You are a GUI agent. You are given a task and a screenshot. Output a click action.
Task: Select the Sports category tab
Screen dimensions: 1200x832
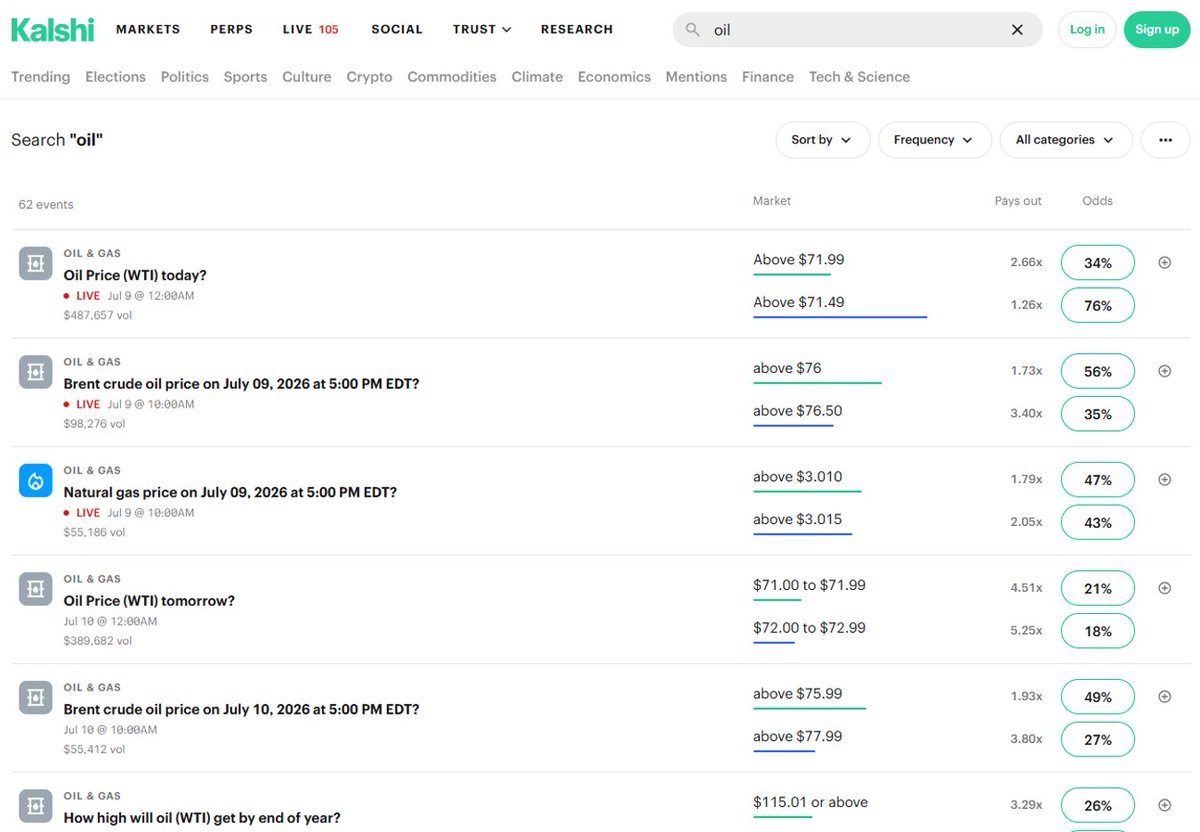coord(245,77)
